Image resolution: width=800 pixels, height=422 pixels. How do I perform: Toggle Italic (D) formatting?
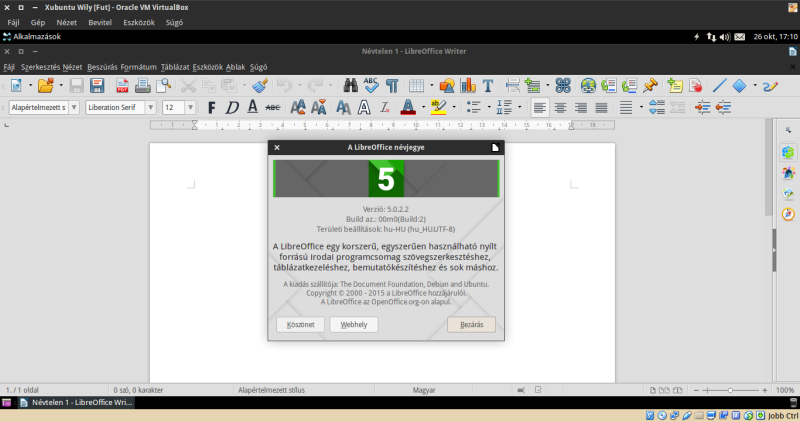[232, 107]
